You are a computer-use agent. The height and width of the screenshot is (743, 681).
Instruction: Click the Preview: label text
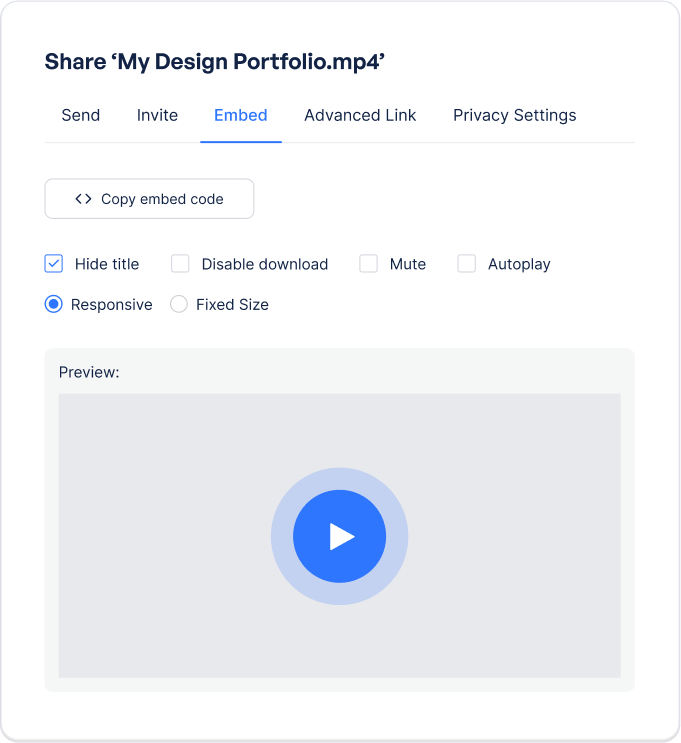click(x=89, y=372)
